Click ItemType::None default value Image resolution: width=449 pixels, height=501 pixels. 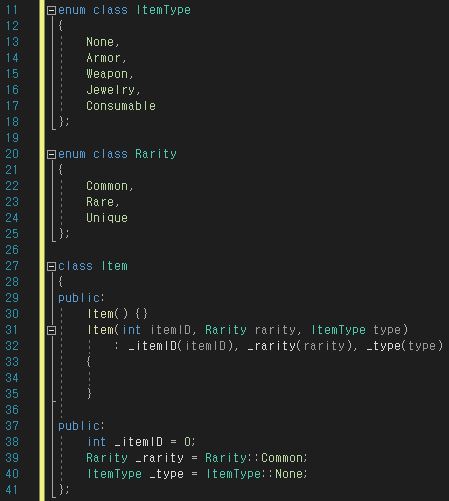pyautogui.click(x=254, y=474)
